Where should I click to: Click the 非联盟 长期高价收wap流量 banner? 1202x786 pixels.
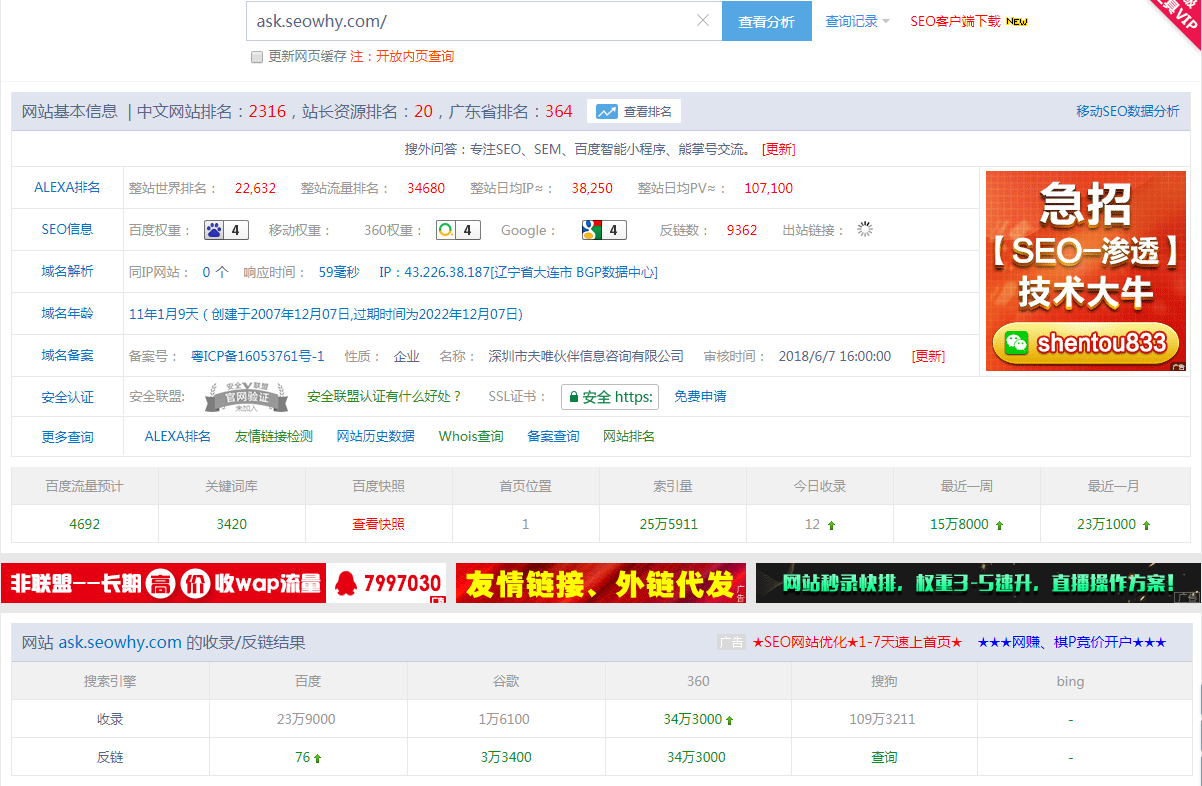(224, 583)
